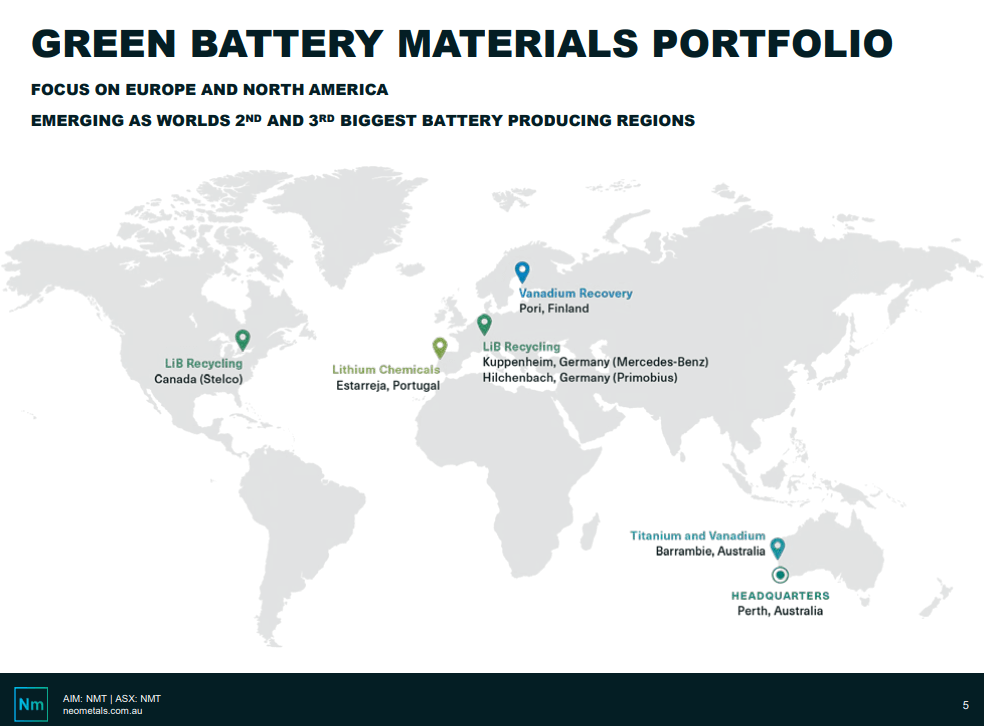Viewport: 984px width, 726px height.
Task: Click the 'LiB Recycling' label over Canada
Action: tap(203, 363)
